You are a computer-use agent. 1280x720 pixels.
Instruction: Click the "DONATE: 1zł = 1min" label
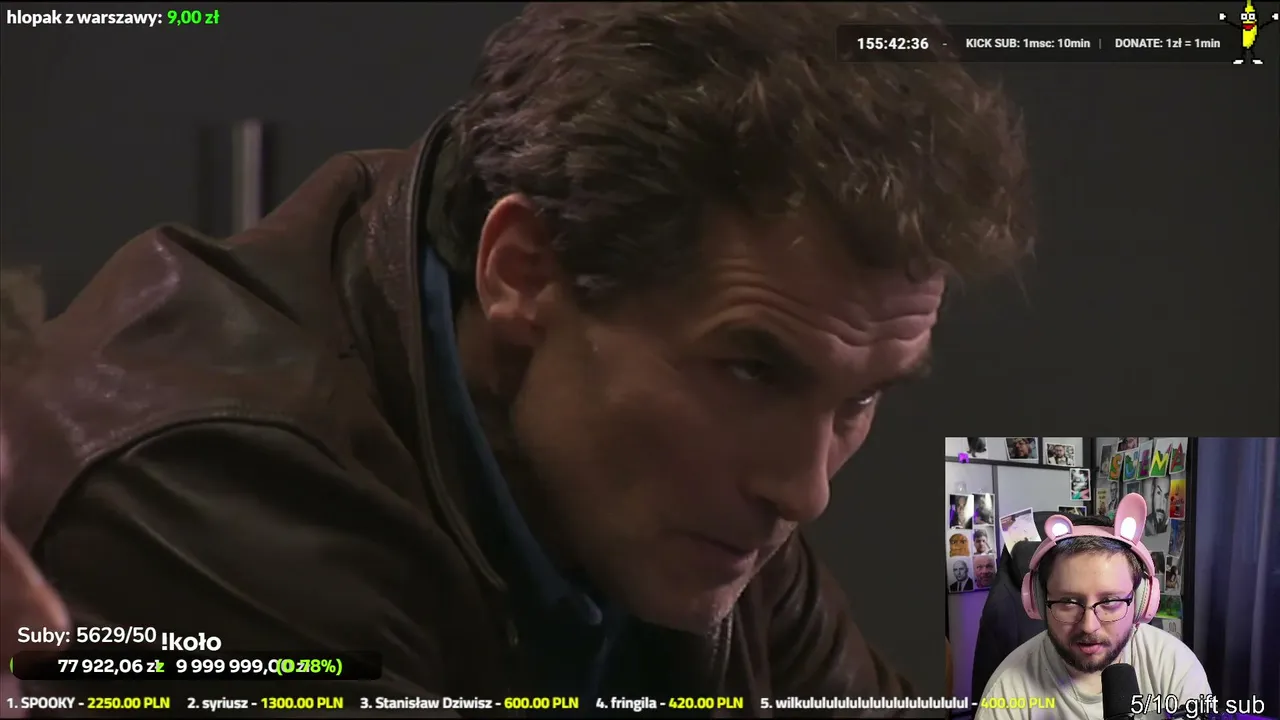[x=1167, y=44]
